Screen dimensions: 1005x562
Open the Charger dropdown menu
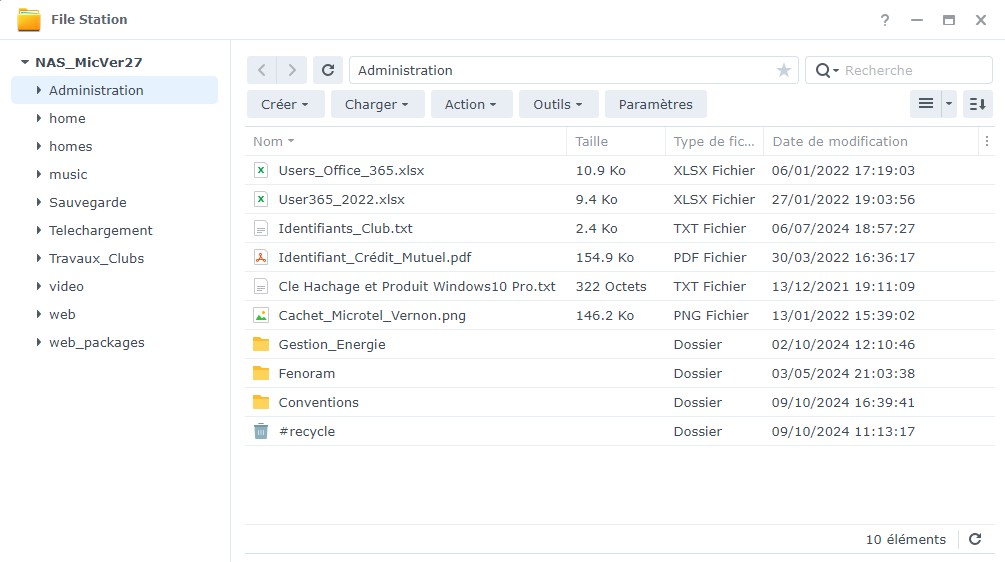click(x=377, y=104)
